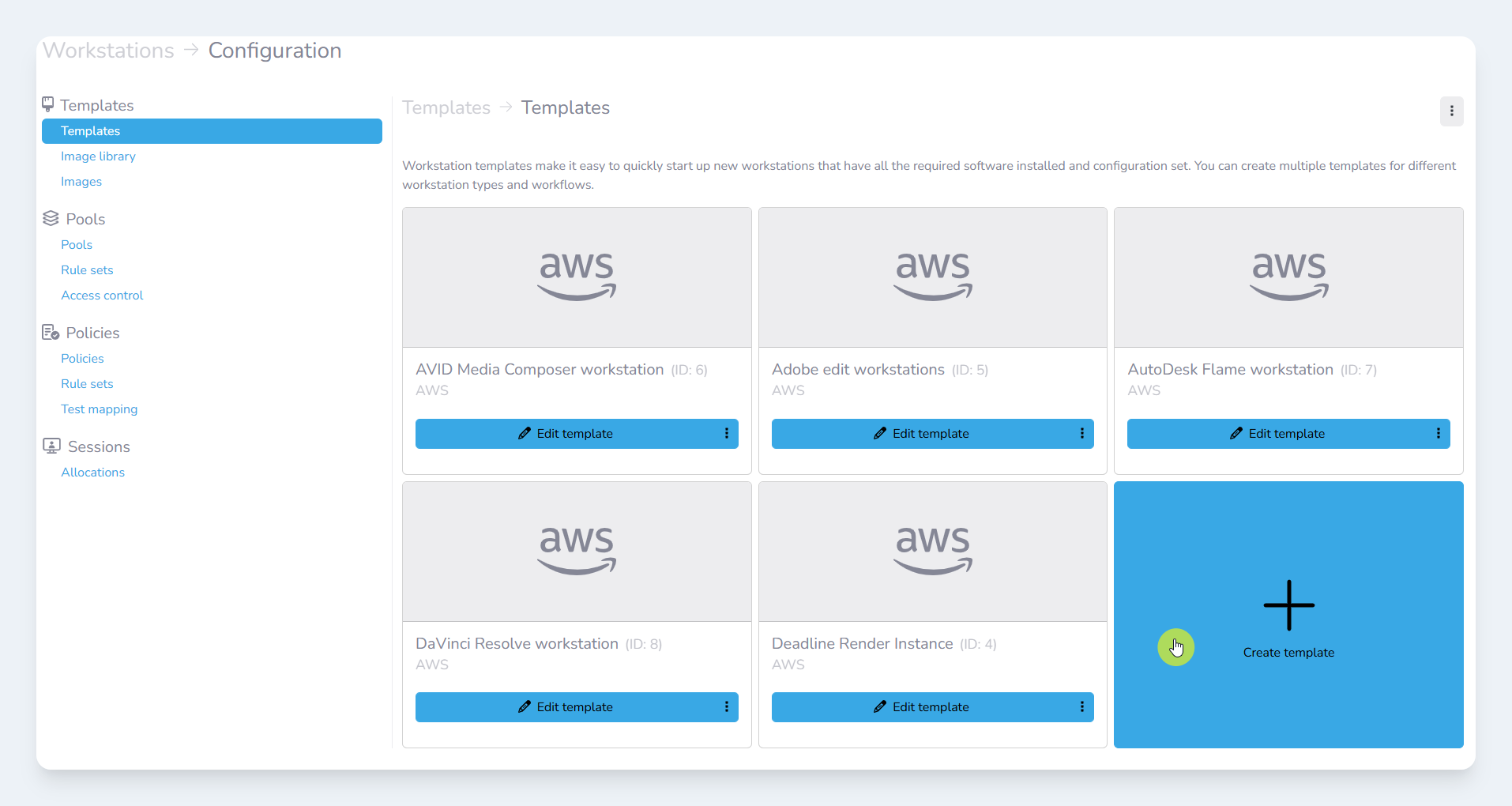The width and height of the screenshot is (1512, 806).
Task: Go to Access control under Pools
Action: pos(102,296)
